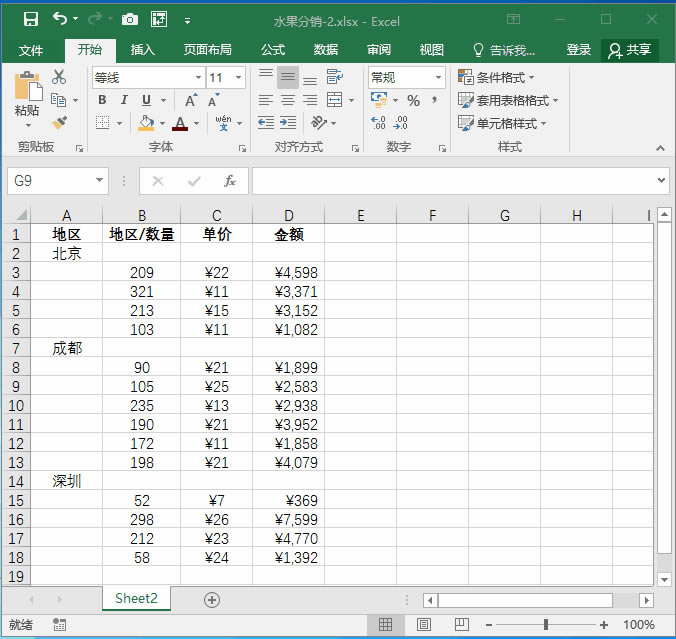Open the Name Box dropdown arrow
The height and width of the screenshot is (639, 676).
pos(99,181)
